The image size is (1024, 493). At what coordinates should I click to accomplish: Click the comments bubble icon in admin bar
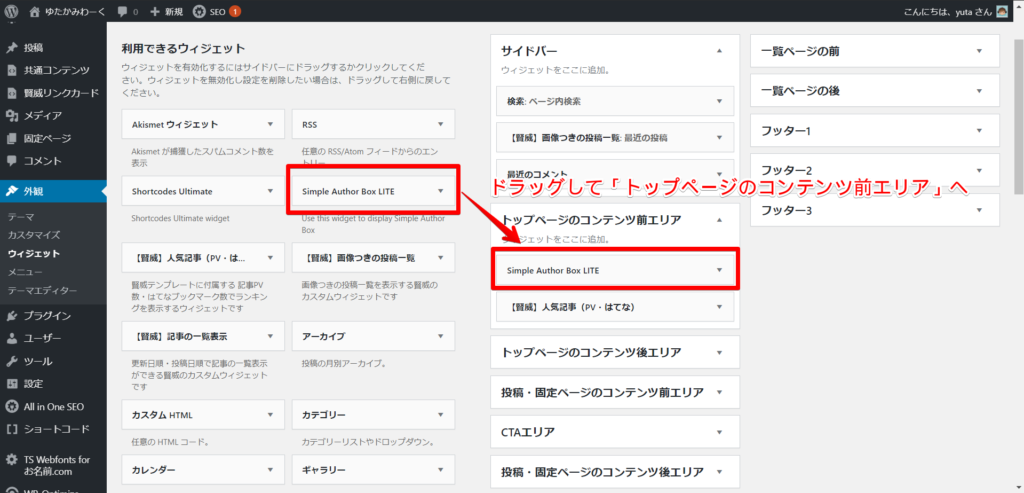[122, 11]
